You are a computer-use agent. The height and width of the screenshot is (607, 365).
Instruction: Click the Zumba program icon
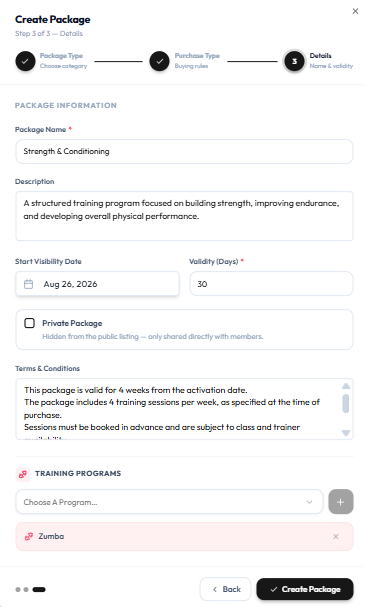(29, 537)
